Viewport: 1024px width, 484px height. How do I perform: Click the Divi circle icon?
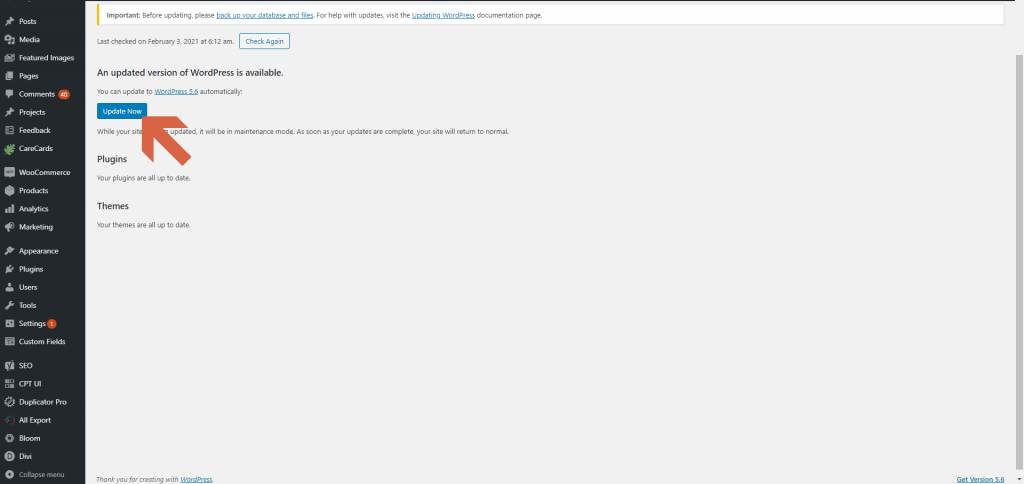(9, 457)
